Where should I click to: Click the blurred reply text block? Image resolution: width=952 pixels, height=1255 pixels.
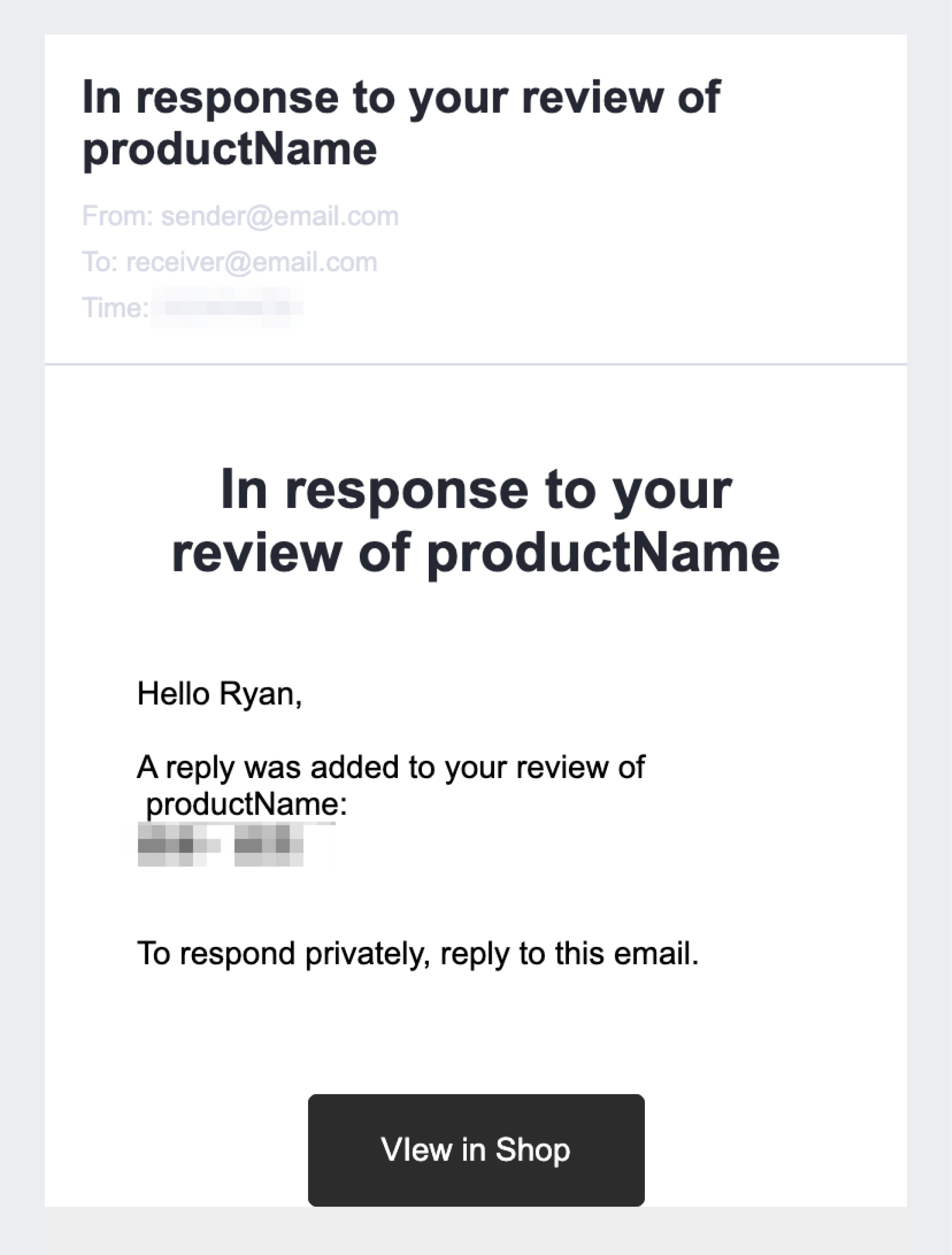coord(220,846)
